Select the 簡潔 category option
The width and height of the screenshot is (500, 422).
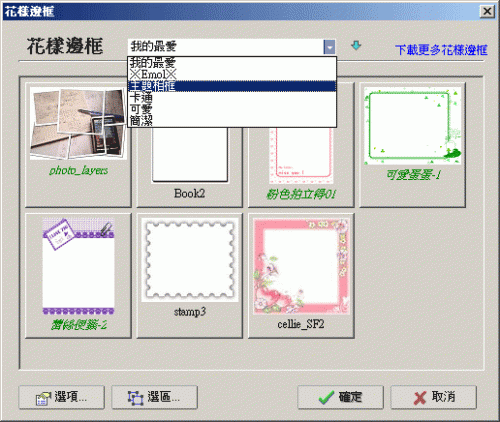click(x=232, y=120)
